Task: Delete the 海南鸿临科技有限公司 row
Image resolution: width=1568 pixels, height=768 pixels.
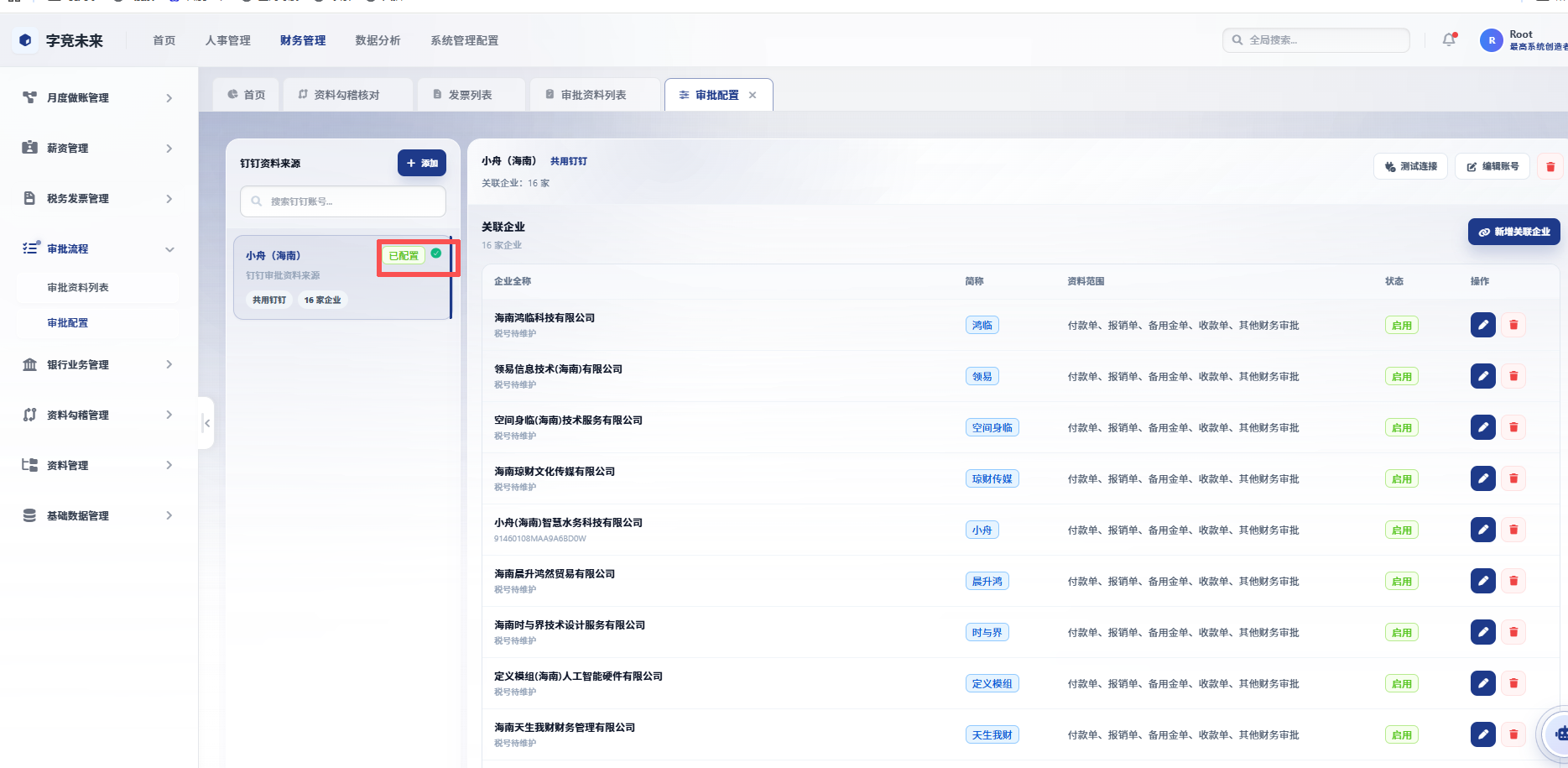Action: click(x=1513, y=325)
